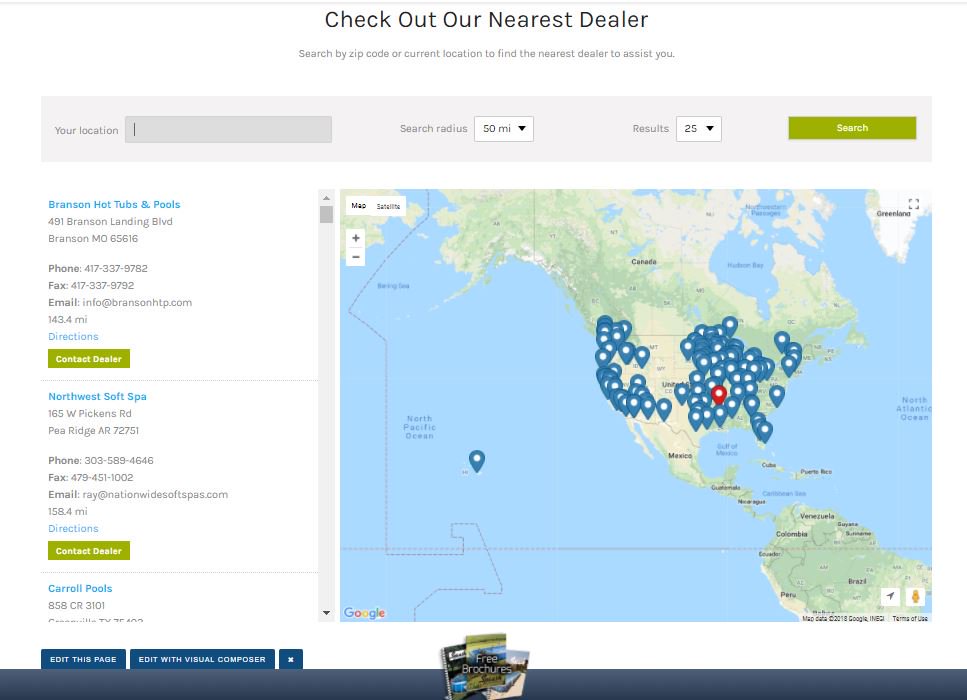Click phone number 417-337-9782
The height and width of the screenshot is (700, 967).
click(x=116, y=269)
